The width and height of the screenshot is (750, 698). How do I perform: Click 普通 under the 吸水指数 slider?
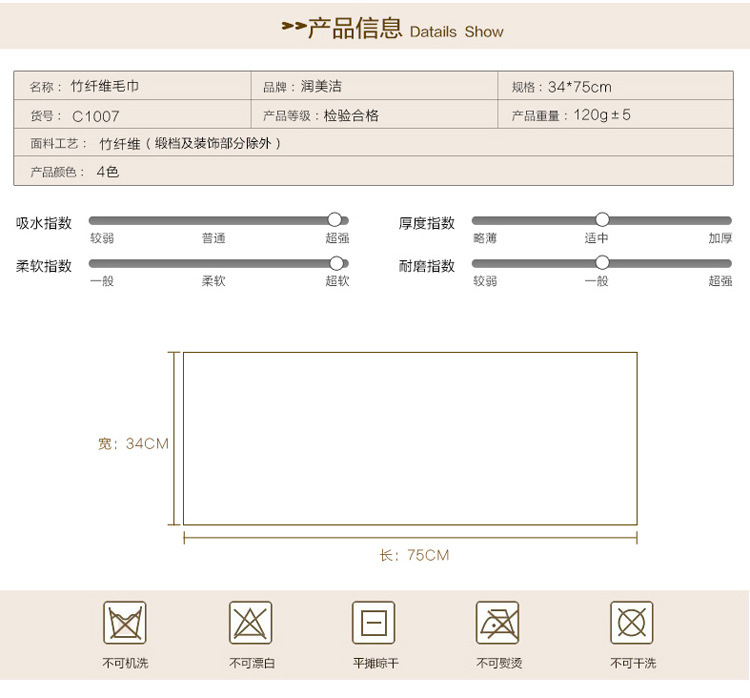[x=213, y=238]
